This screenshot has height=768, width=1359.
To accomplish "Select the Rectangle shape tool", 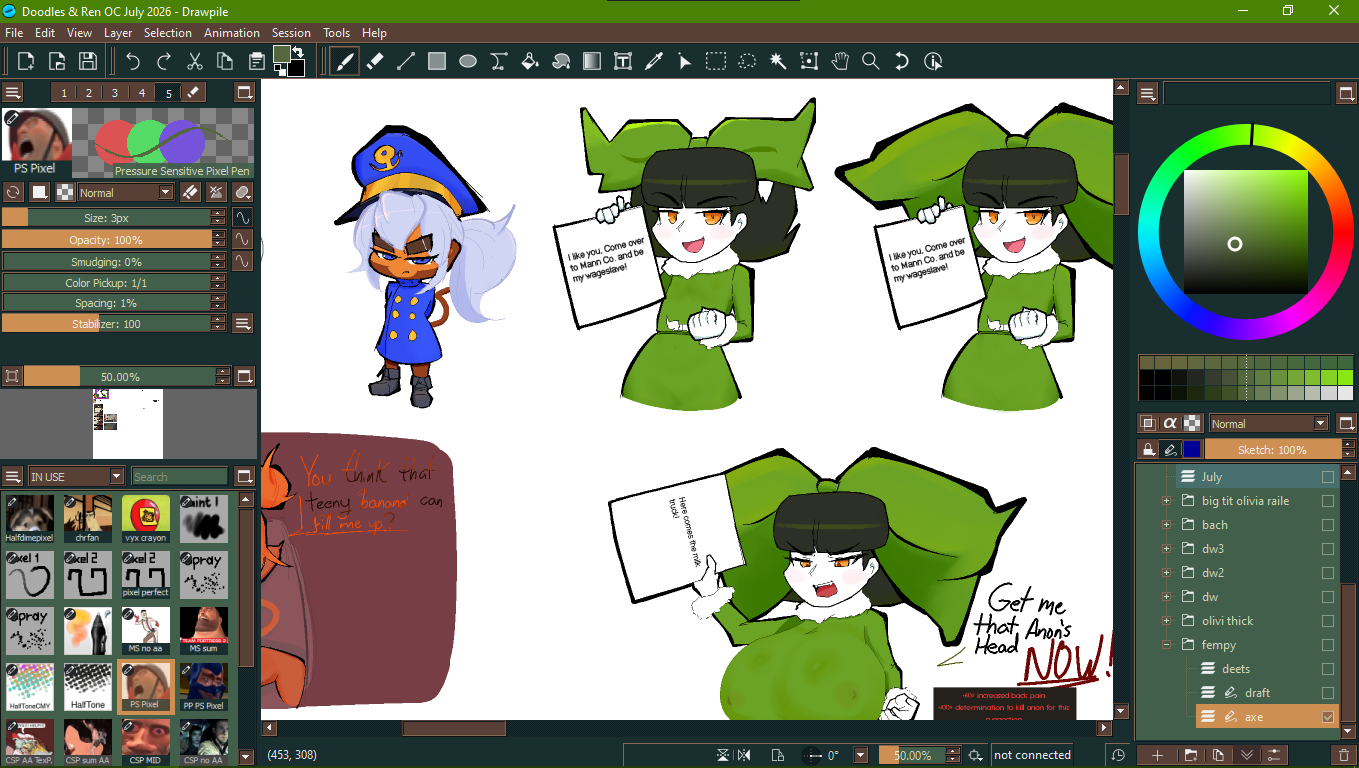I will tap(437, 61).
